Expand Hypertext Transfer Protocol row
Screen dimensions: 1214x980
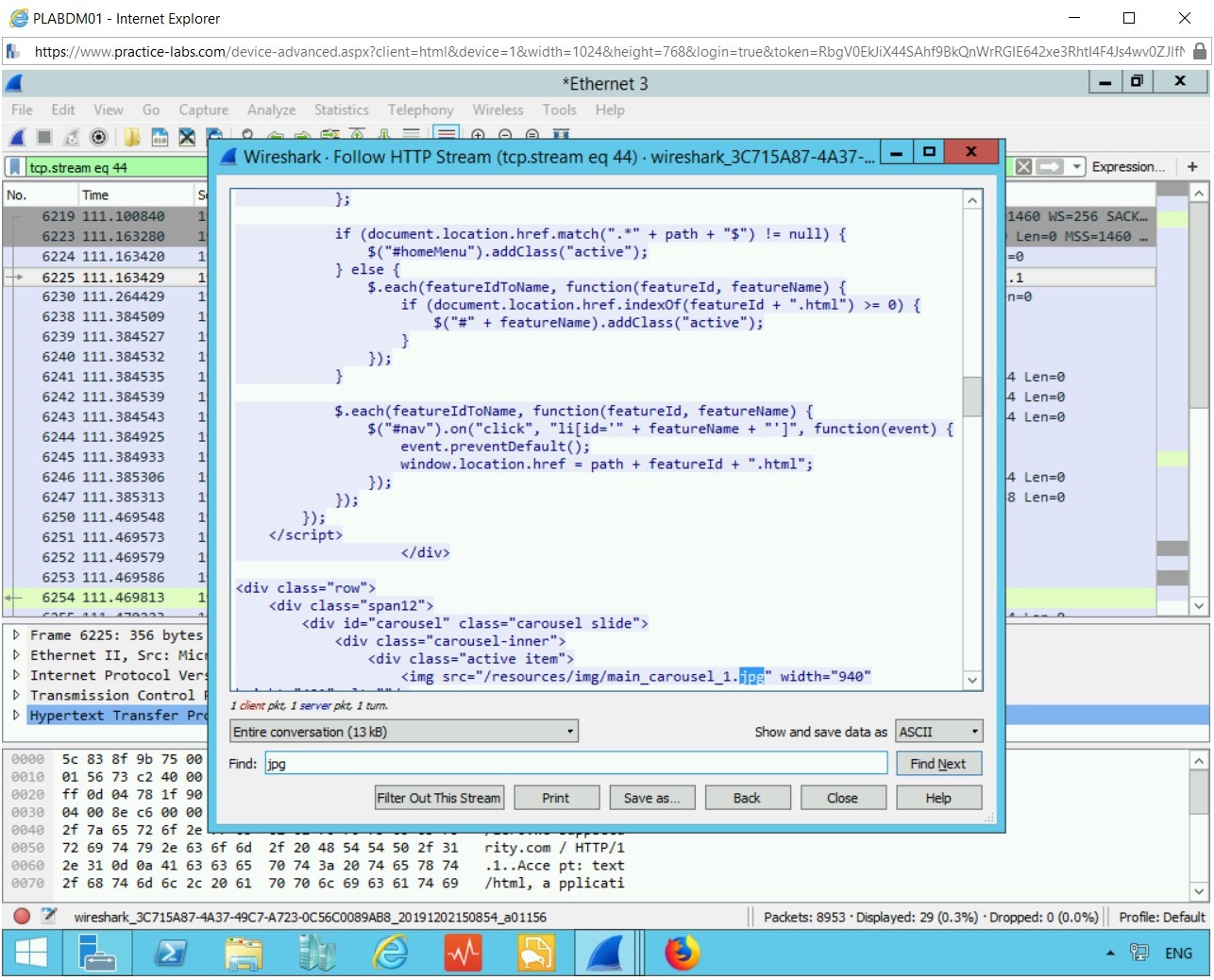coord(16,715)
